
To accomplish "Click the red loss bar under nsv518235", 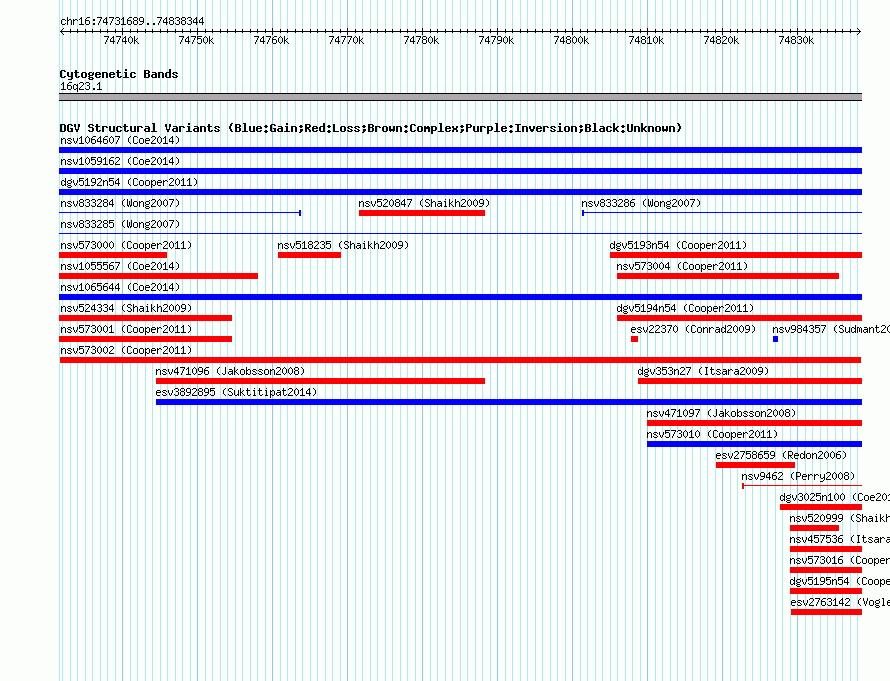I will 309,255.
